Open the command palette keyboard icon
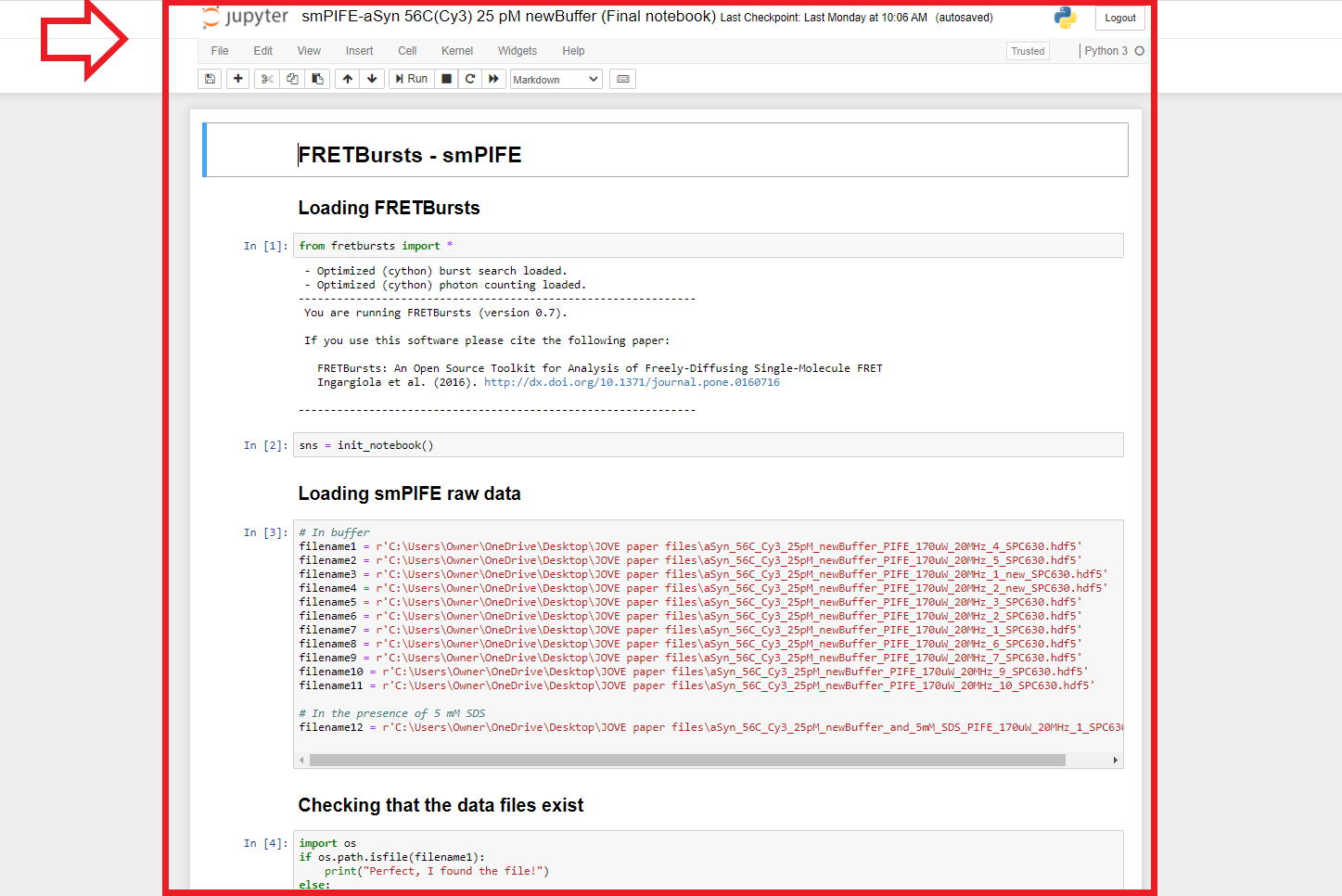The image size is (1342, 896). point(623,79)
